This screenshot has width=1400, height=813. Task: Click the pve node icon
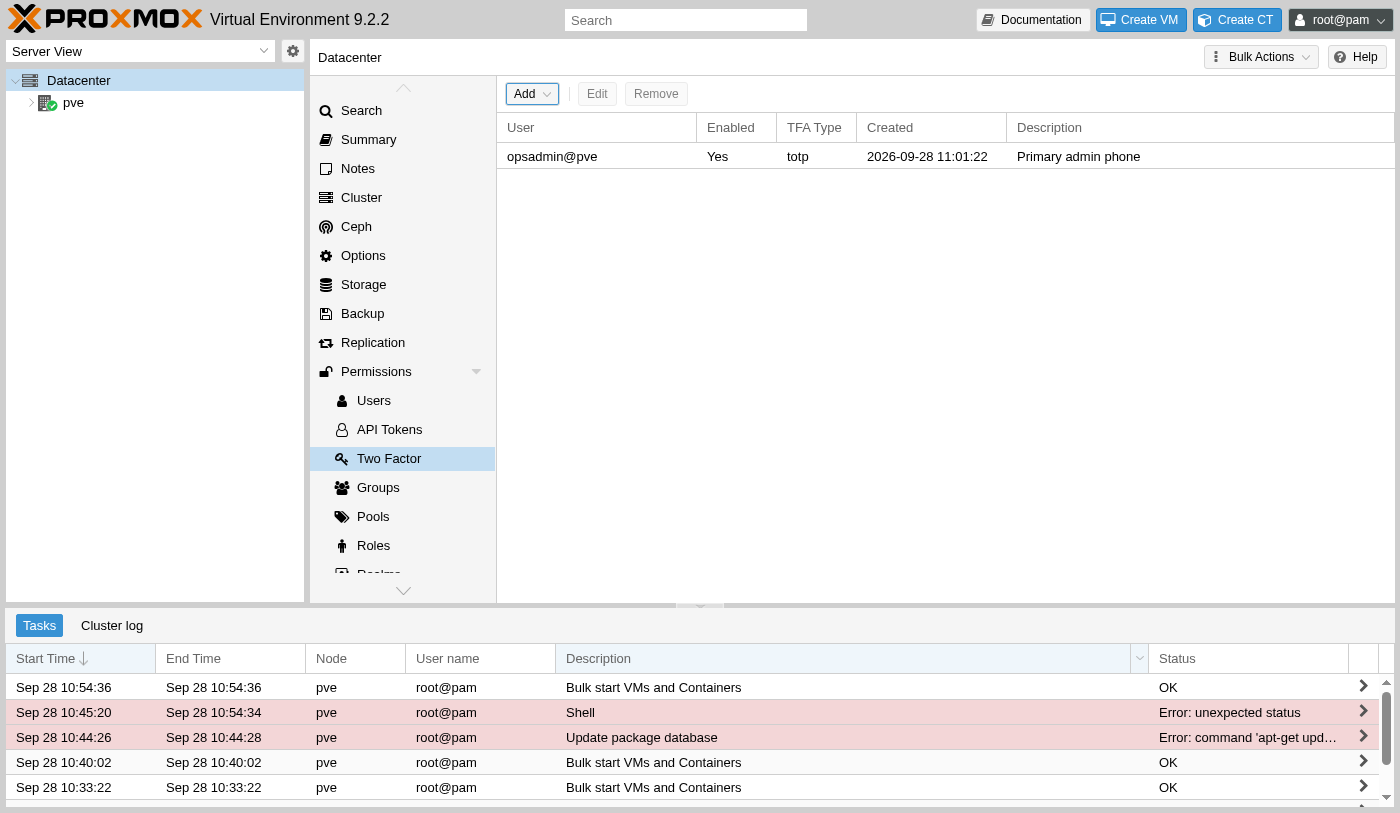pyautogui.click(x=47, y=103)
